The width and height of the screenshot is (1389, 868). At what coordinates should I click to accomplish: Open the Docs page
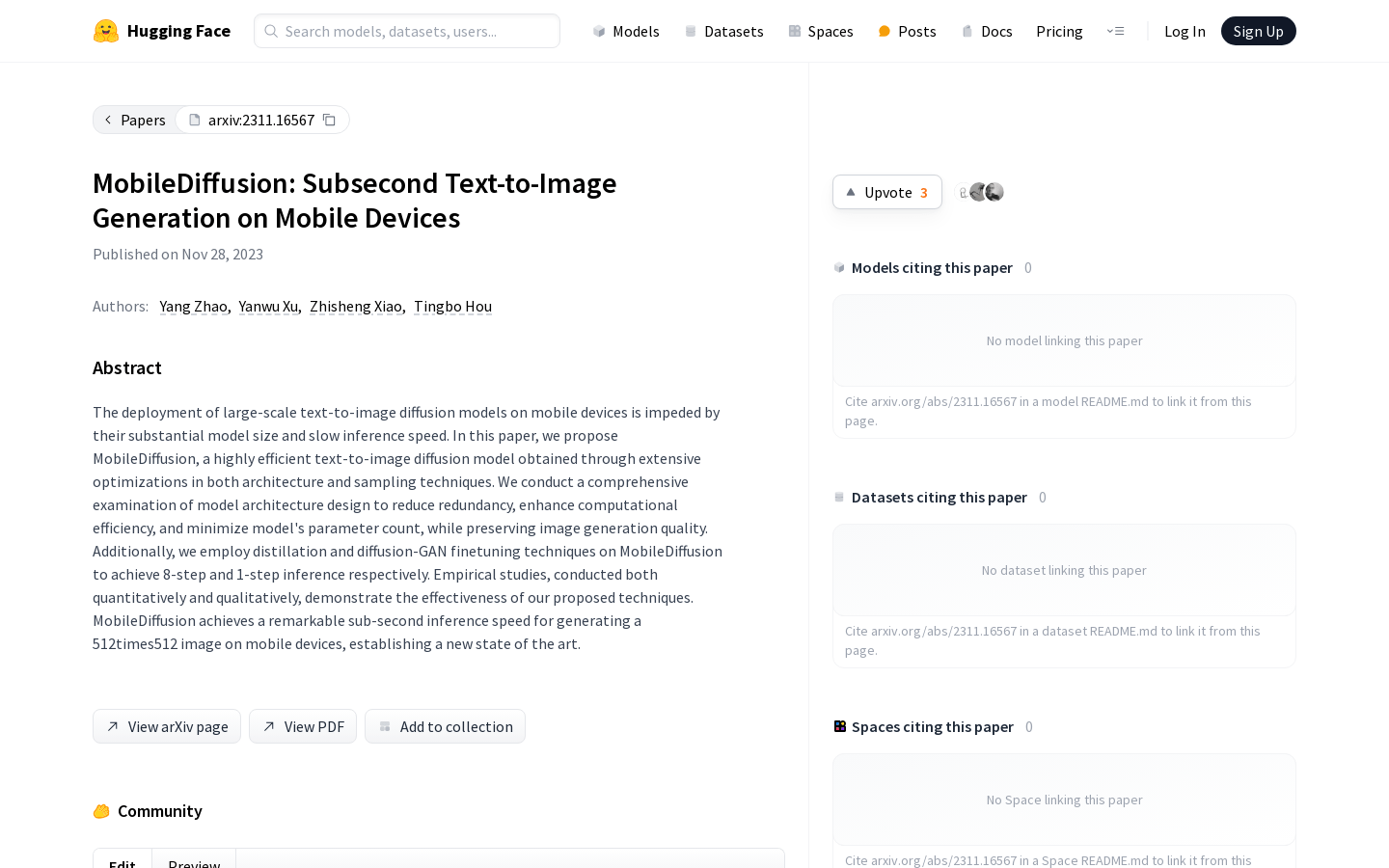(x=987, y=31)
